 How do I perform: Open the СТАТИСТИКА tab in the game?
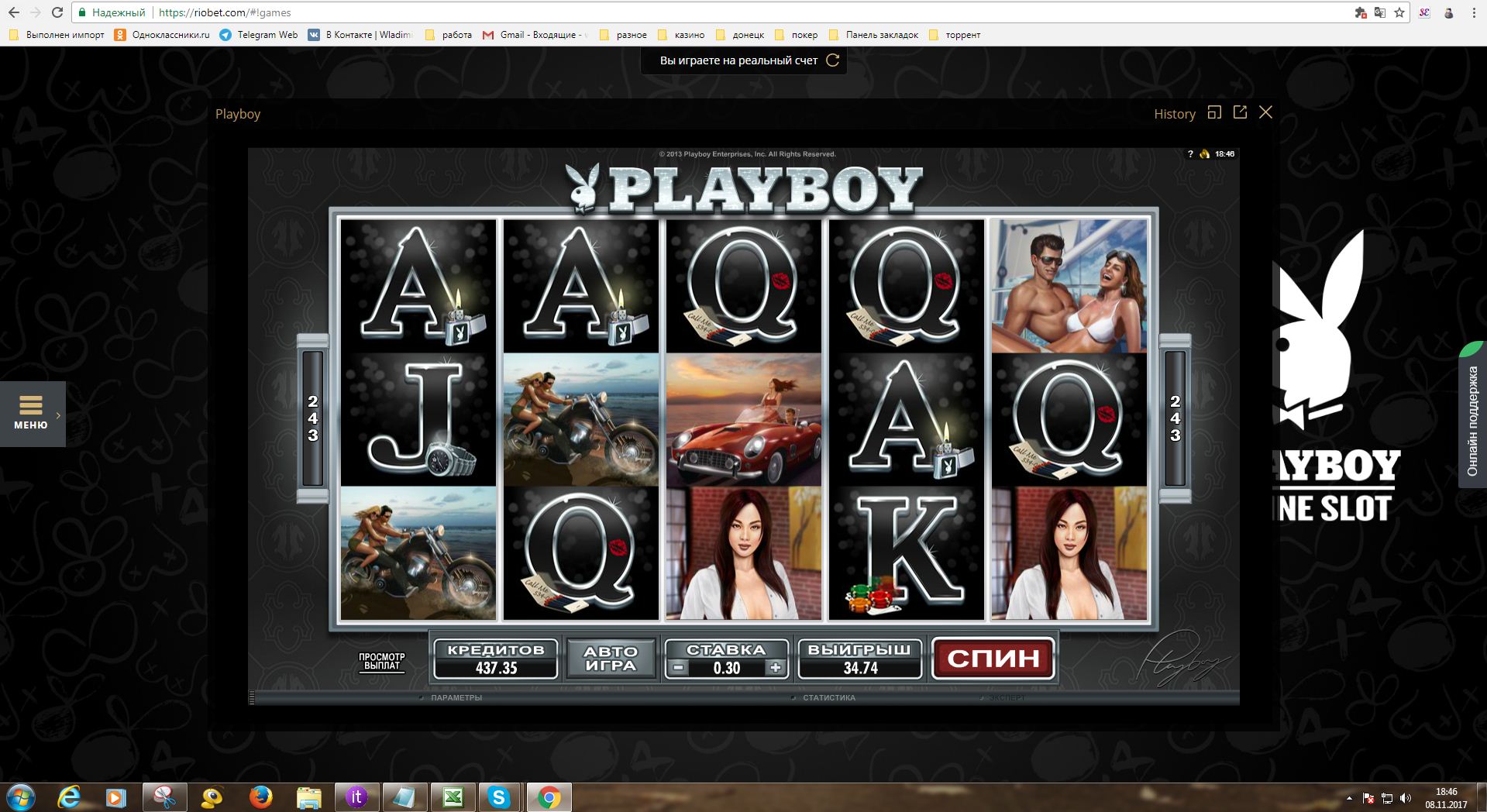(829, 698)
